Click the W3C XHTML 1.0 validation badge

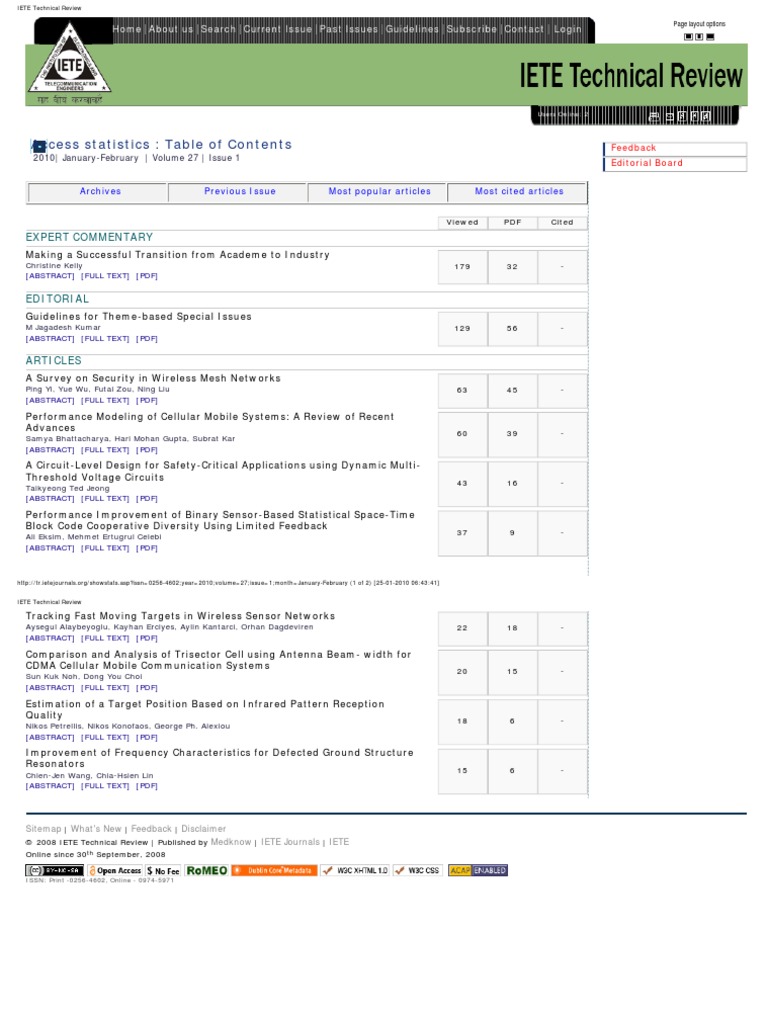point(355,871)
